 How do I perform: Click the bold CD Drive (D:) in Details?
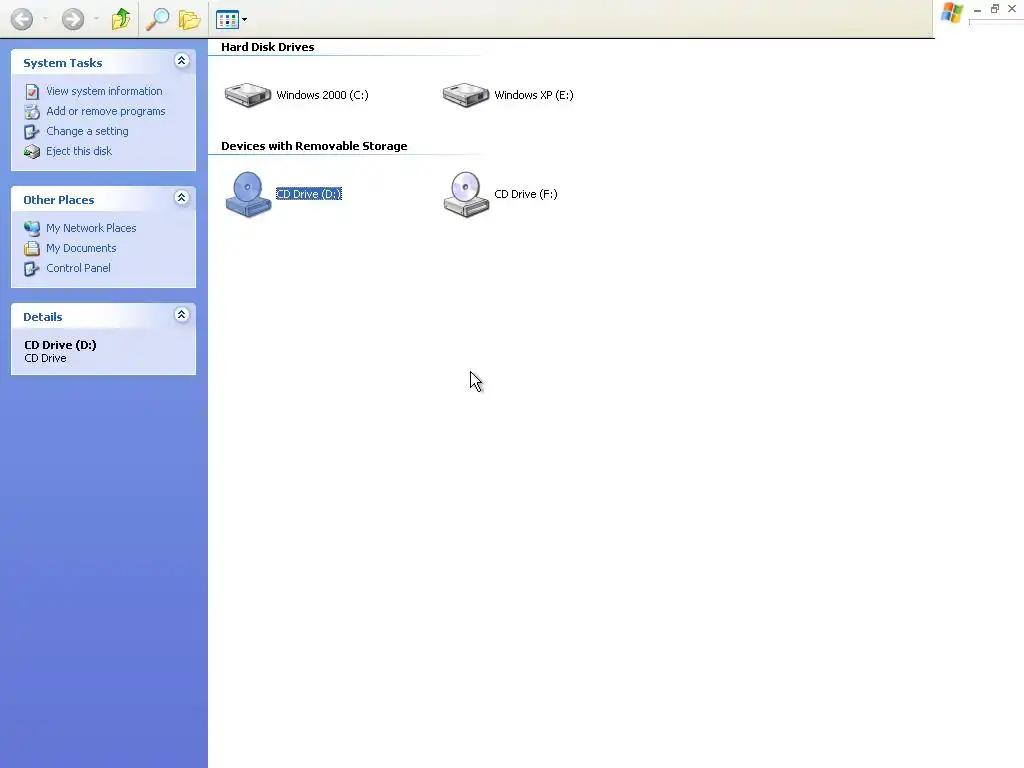[60, 345]
